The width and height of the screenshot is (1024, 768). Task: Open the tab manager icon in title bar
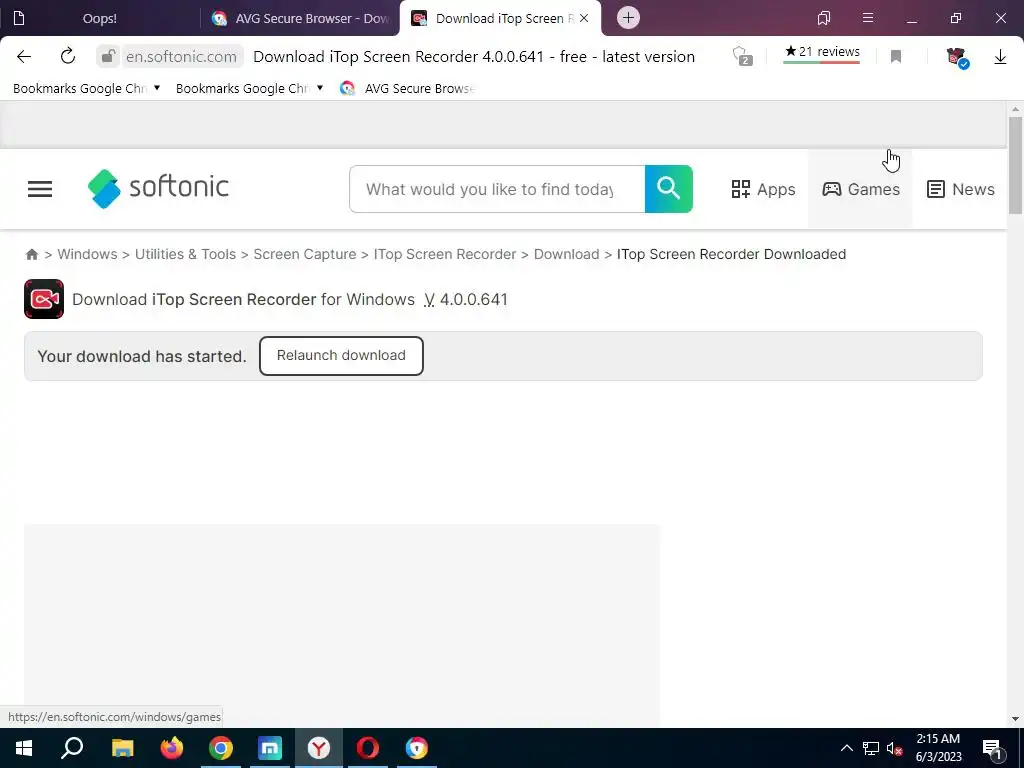[824, 18]
